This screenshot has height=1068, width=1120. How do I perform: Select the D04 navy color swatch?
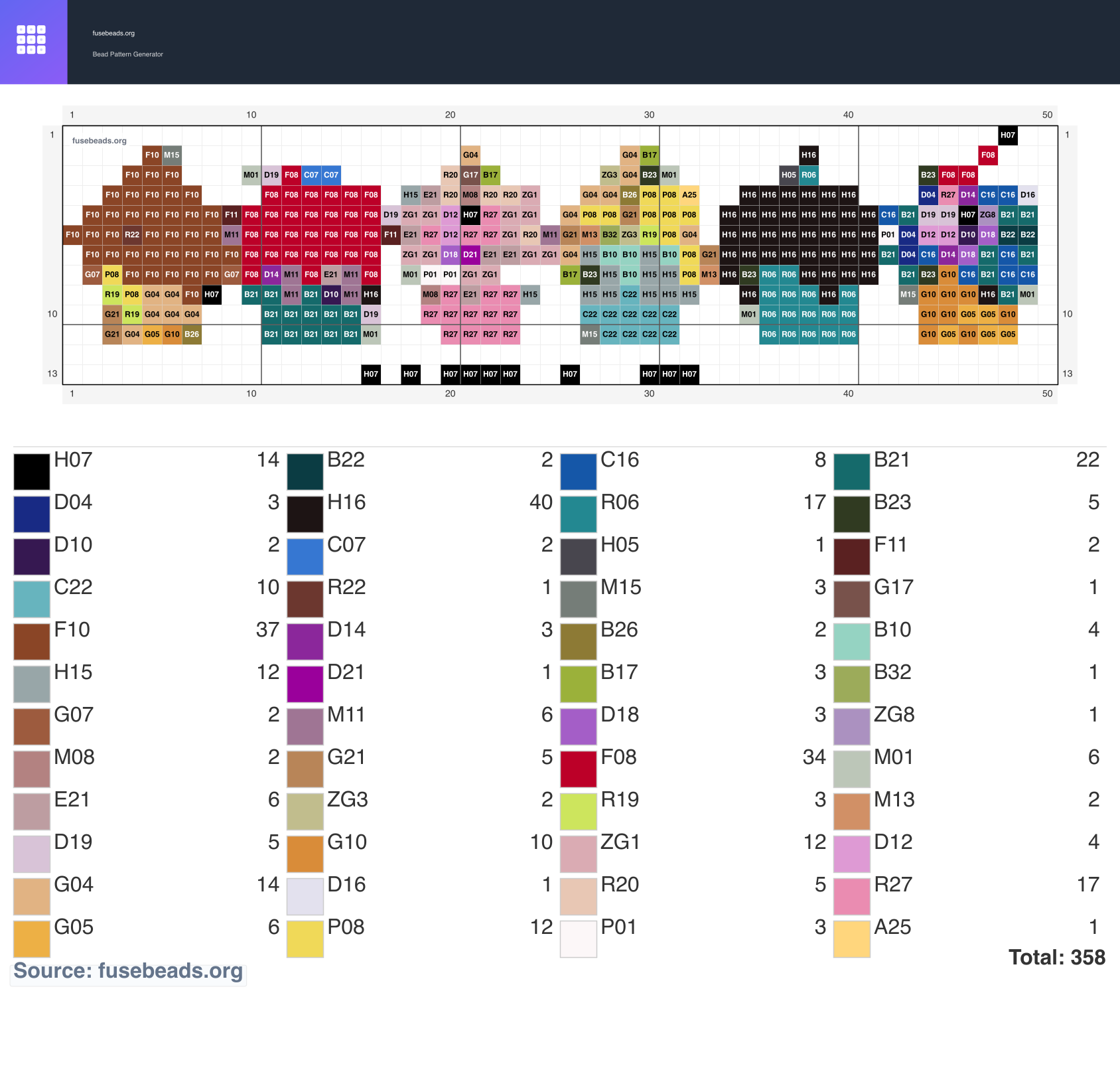tap(32, 514)
